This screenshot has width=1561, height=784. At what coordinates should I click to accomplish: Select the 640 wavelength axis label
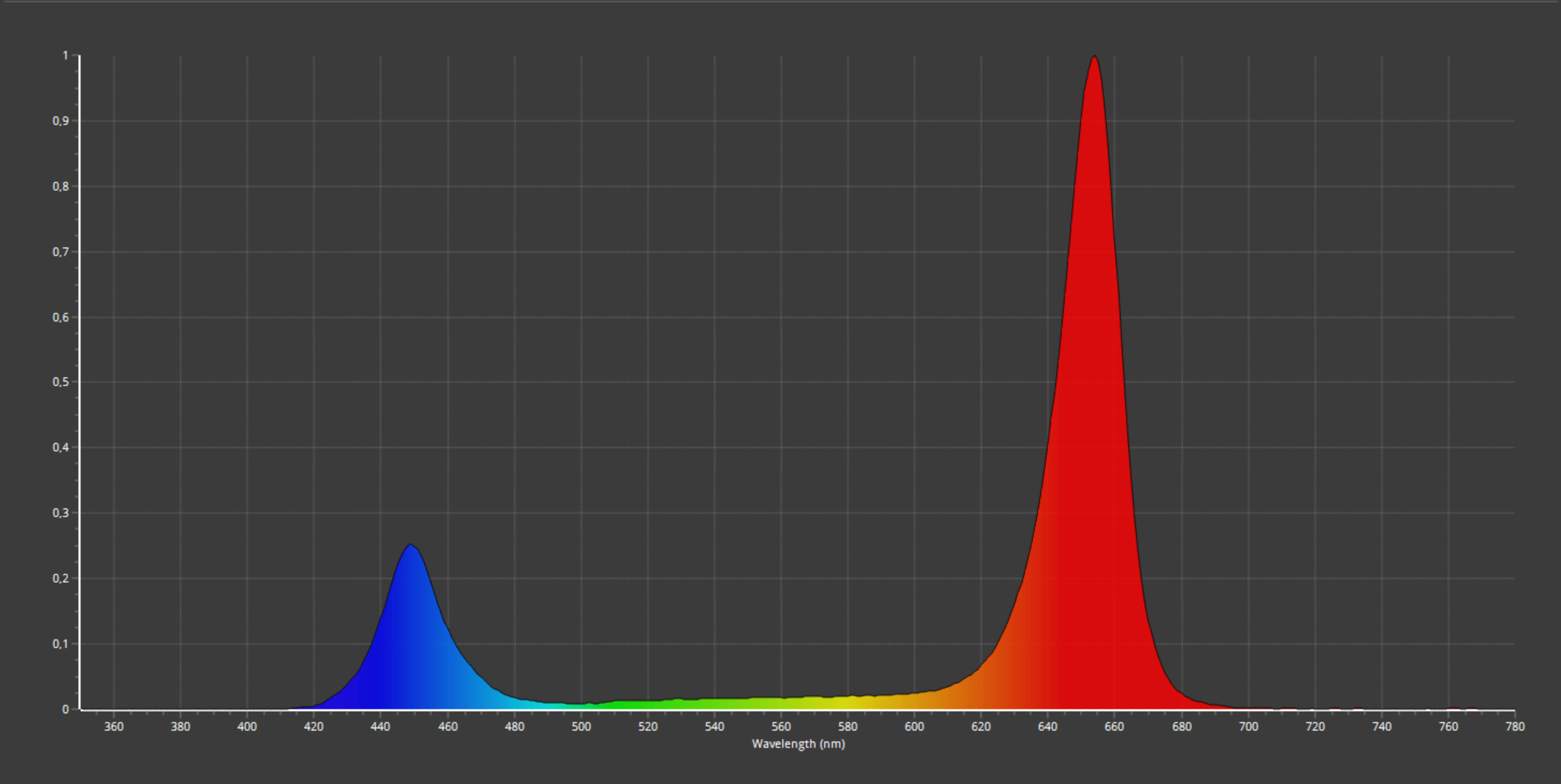[x=1047, y=727]
